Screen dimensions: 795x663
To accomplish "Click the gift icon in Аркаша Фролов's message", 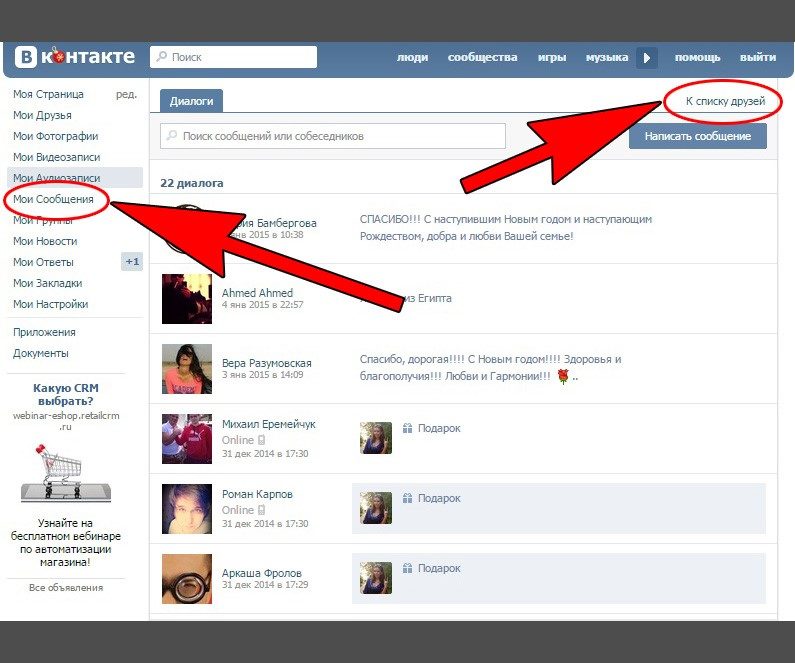I will coord(407,568).
